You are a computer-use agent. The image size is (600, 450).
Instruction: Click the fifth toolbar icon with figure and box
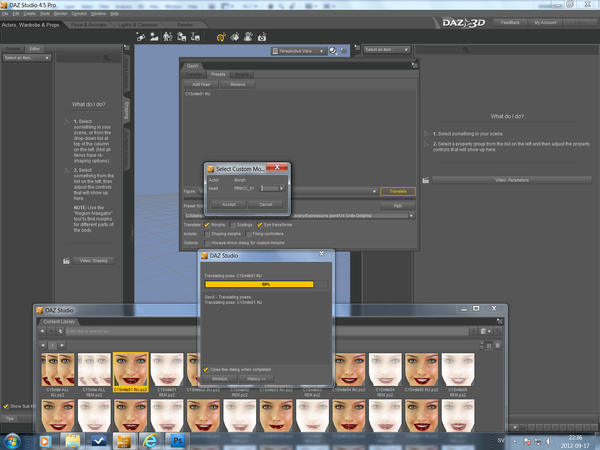(x=196, y=37)
